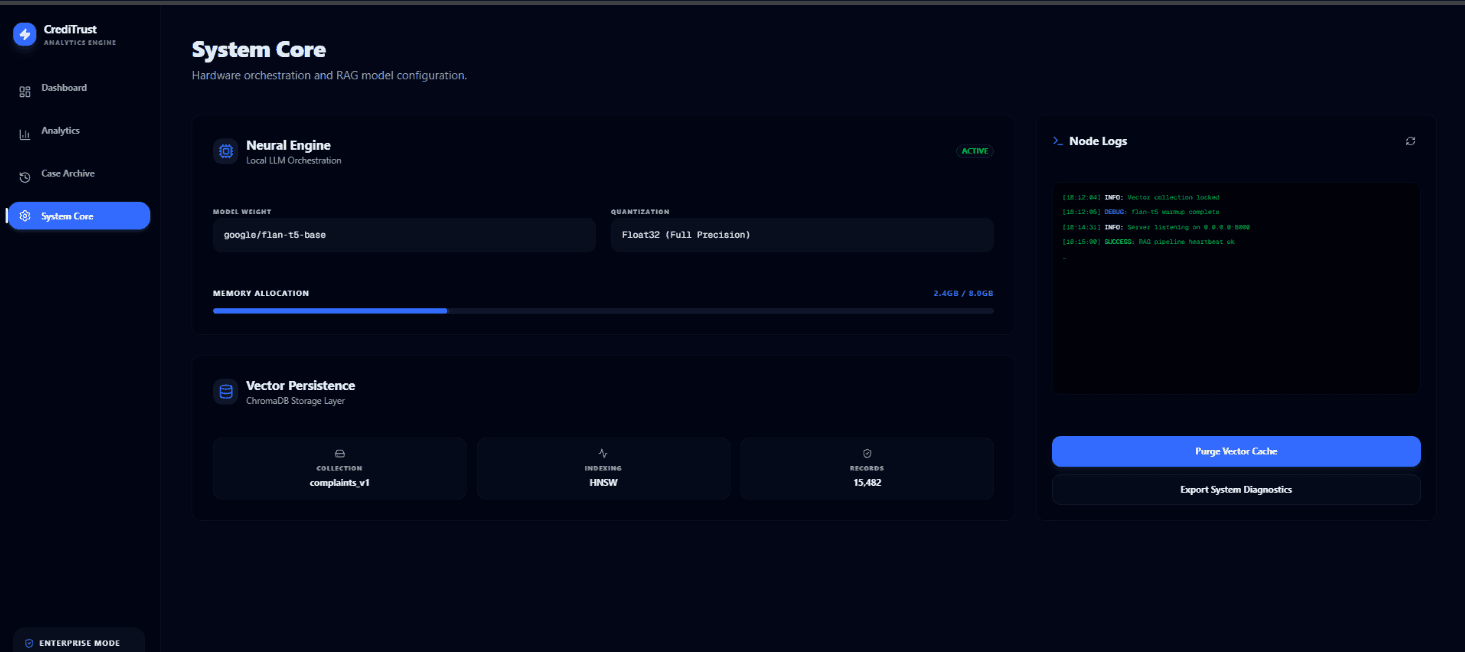Click the Indexing activity pulse icon
The height and width of the screenshot is (652, 1465).
[603, 453]
